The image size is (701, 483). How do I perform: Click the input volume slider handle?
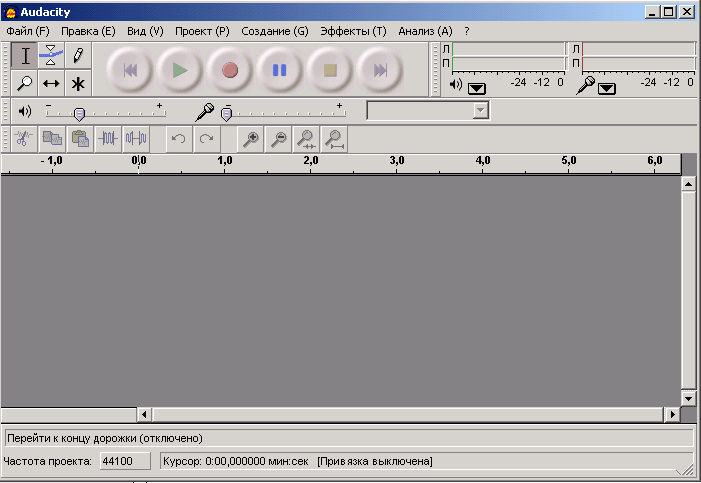point(227,114)
